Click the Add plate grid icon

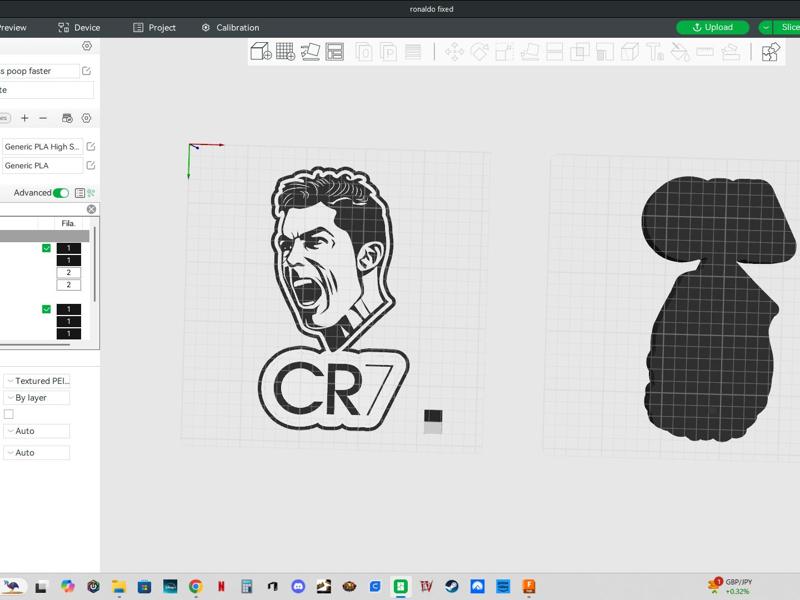[x=285, y=52]
